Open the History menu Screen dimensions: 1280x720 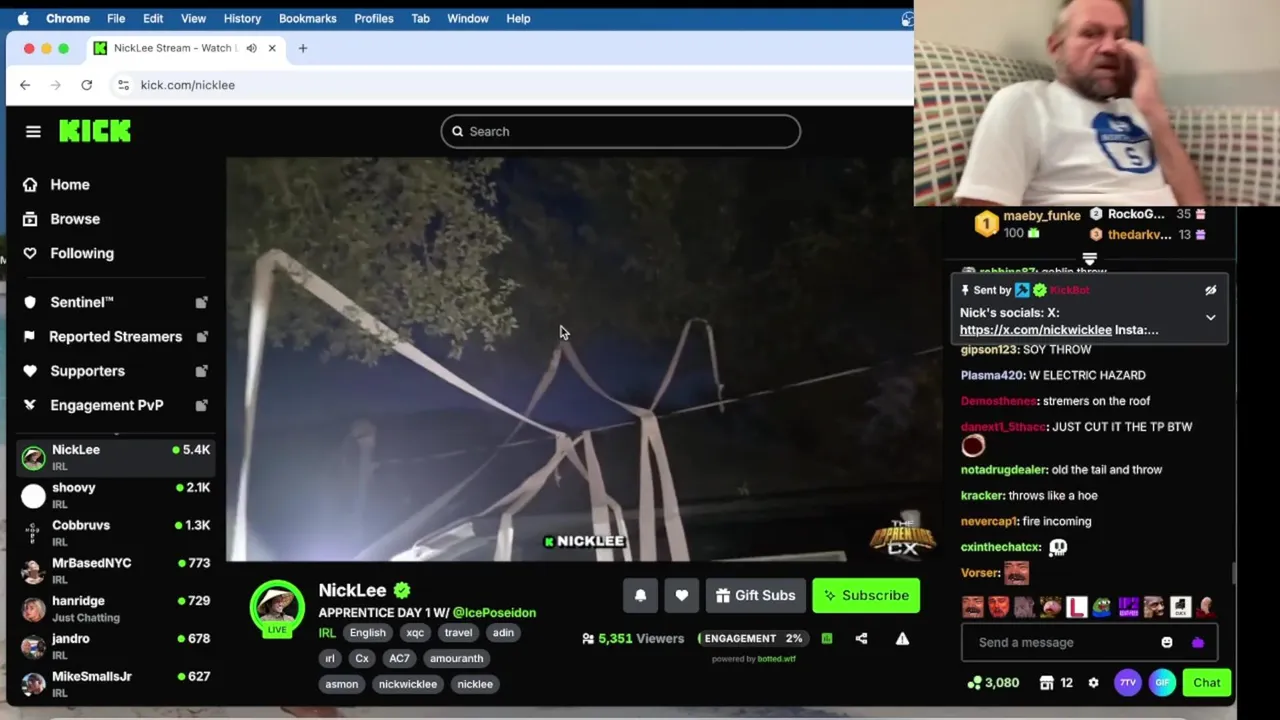pos(242,18)
